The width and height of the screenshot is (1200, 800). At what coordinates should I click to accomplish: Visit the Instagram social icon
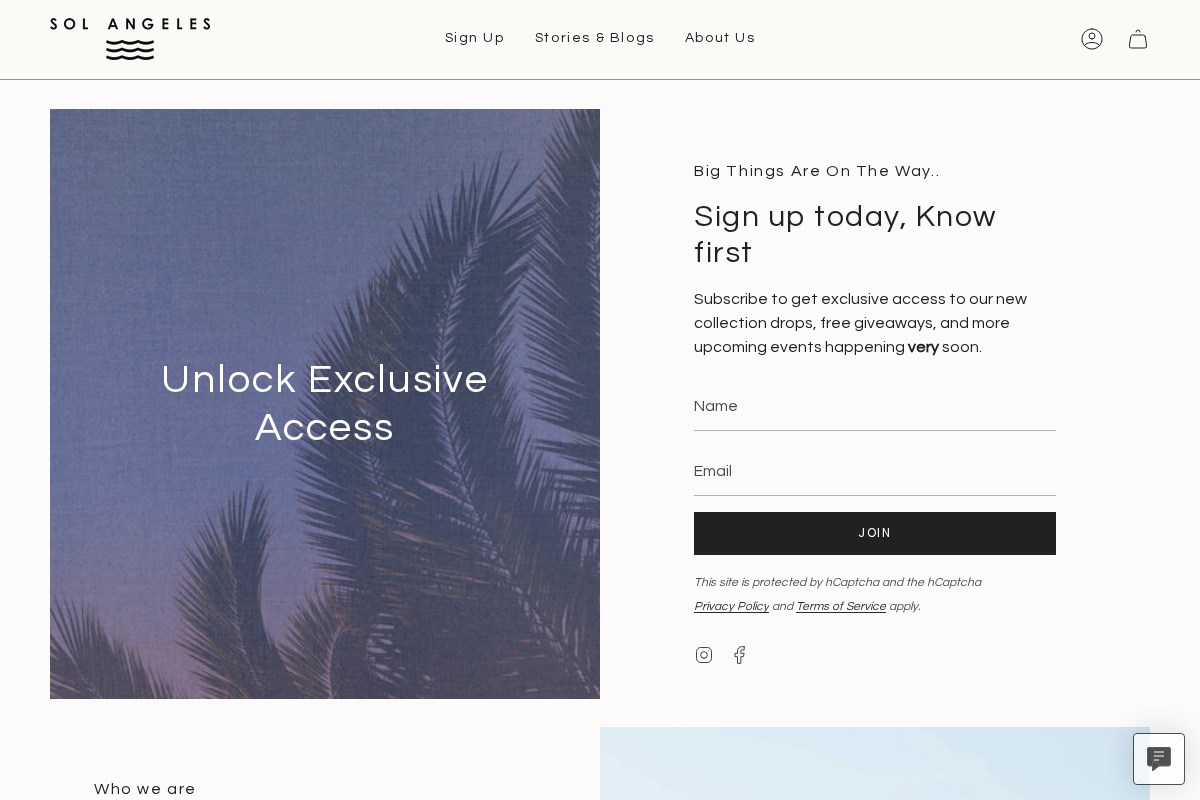coord(704,655)
